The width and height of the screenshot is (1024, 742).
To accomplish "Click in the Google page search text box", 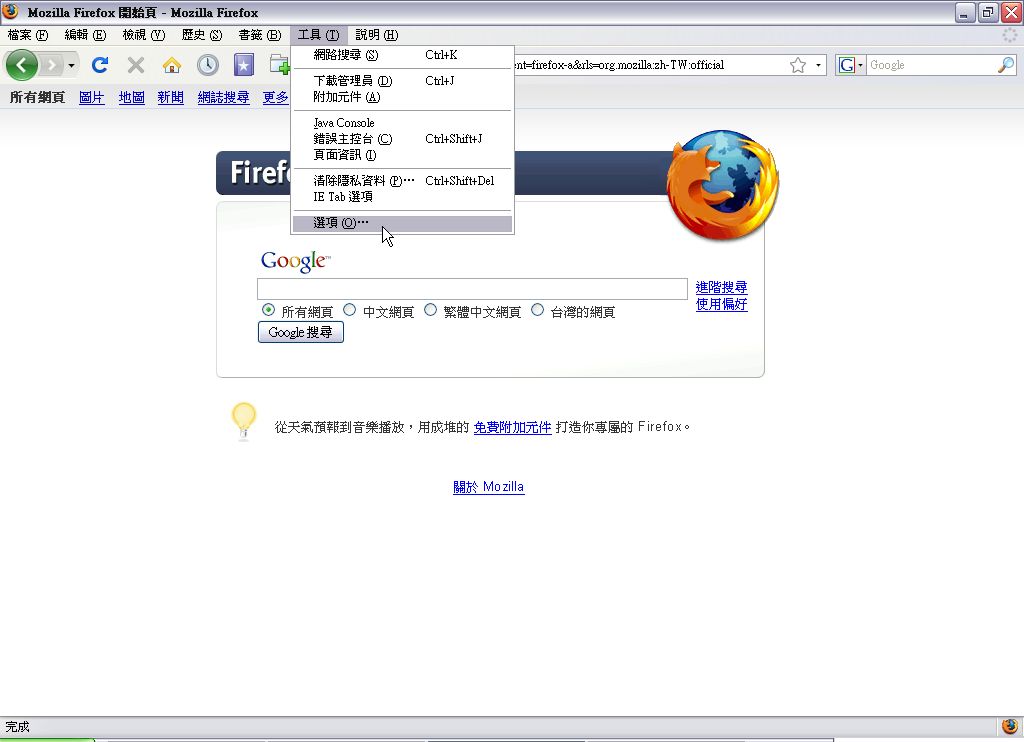I will click(472, 289).
